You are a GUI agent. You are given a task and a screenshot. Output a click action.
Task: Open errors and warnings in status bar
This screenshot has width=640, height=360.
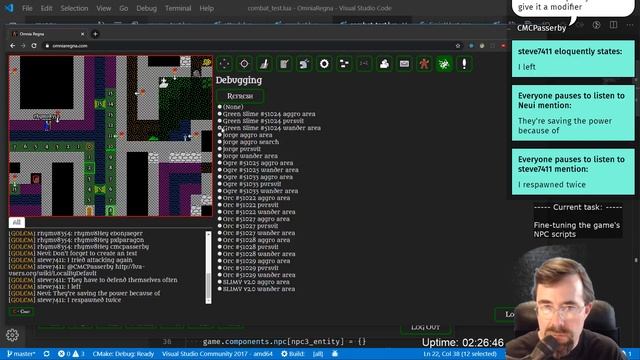click(x=71, y=354)
